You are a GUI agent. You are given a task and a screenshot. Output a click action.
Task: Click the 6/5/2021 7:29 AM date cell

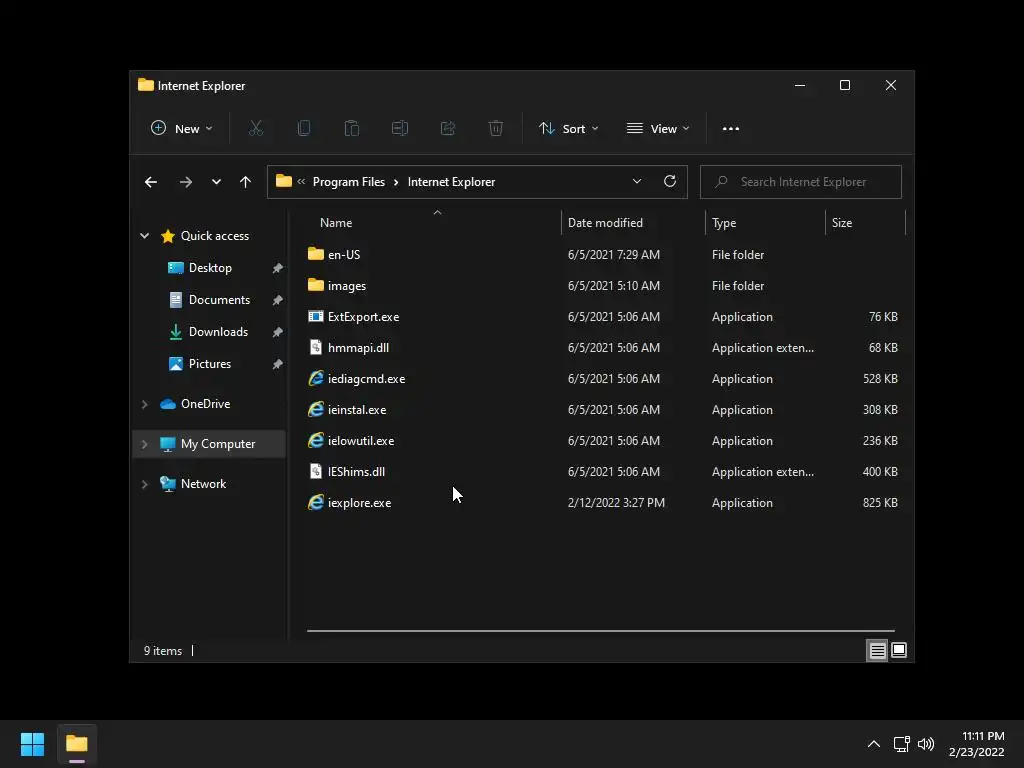tap(613, 255)
